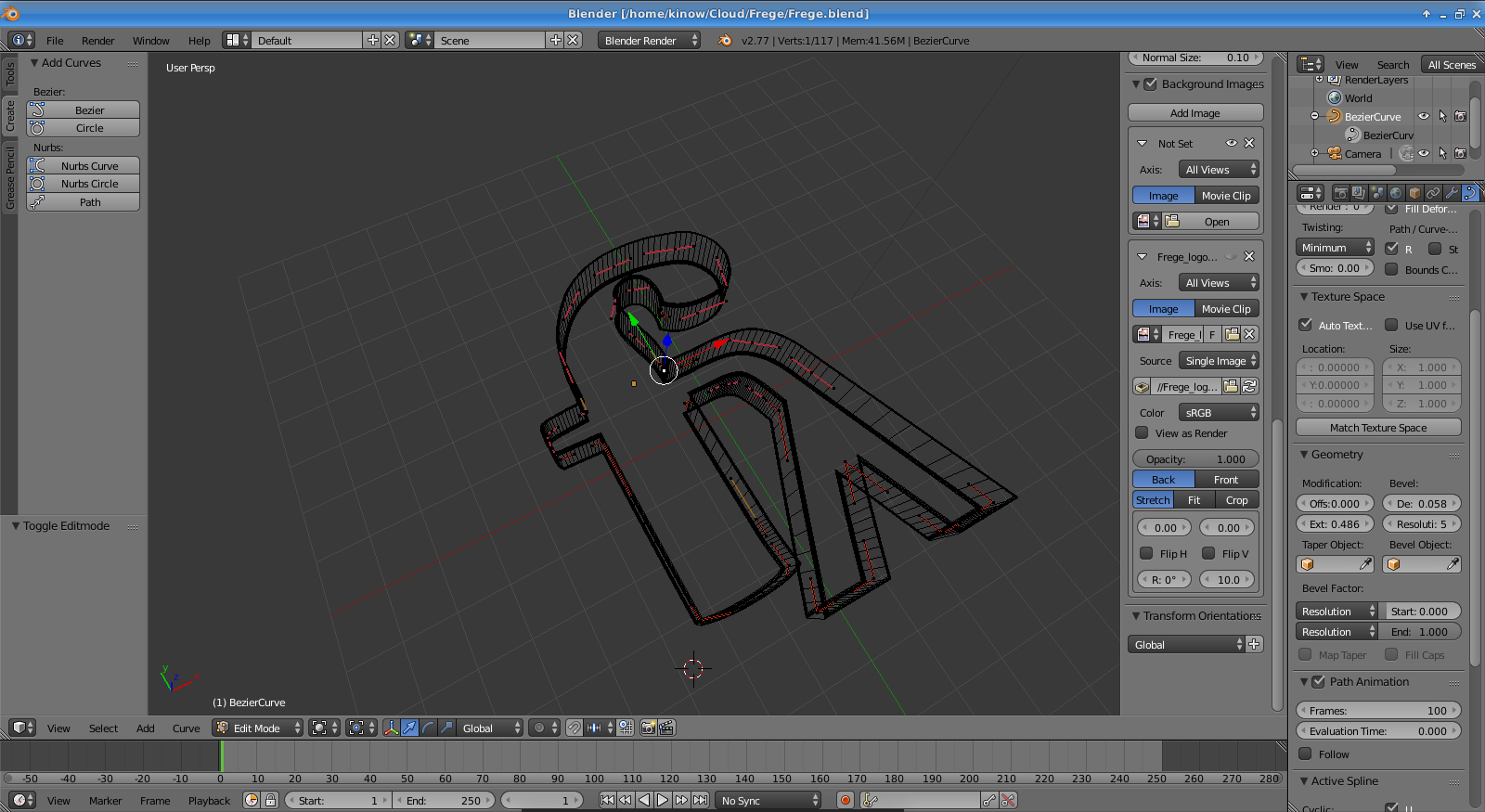Image resolution: width=1485 pixels, height=812 pixels.
Task: Open the Modifiers wrench tab
Action: pyautogui.click(x=1452, y=193)
